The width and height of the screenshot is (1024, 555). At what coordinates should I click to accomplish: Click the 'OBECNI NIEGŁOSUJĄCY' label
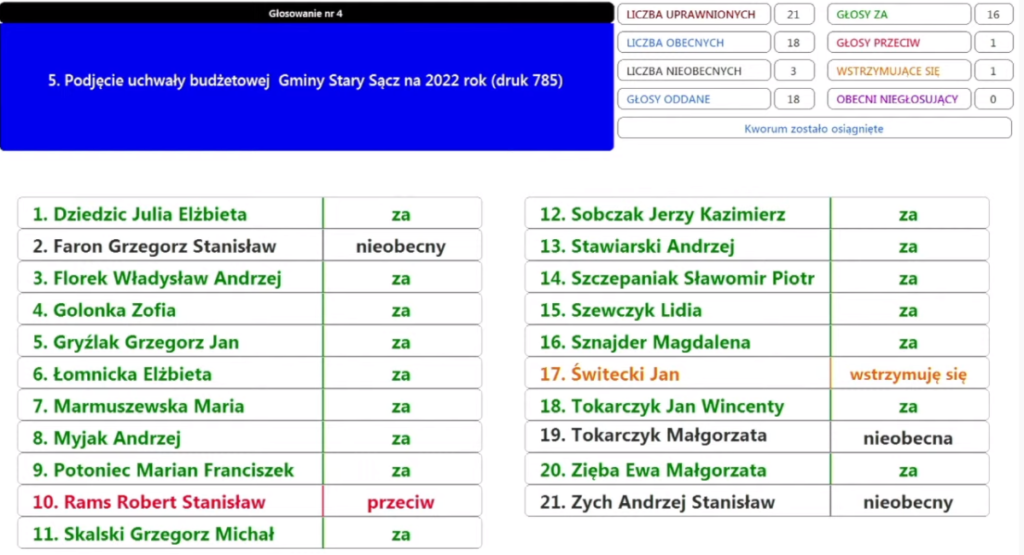tap(898, 99)
